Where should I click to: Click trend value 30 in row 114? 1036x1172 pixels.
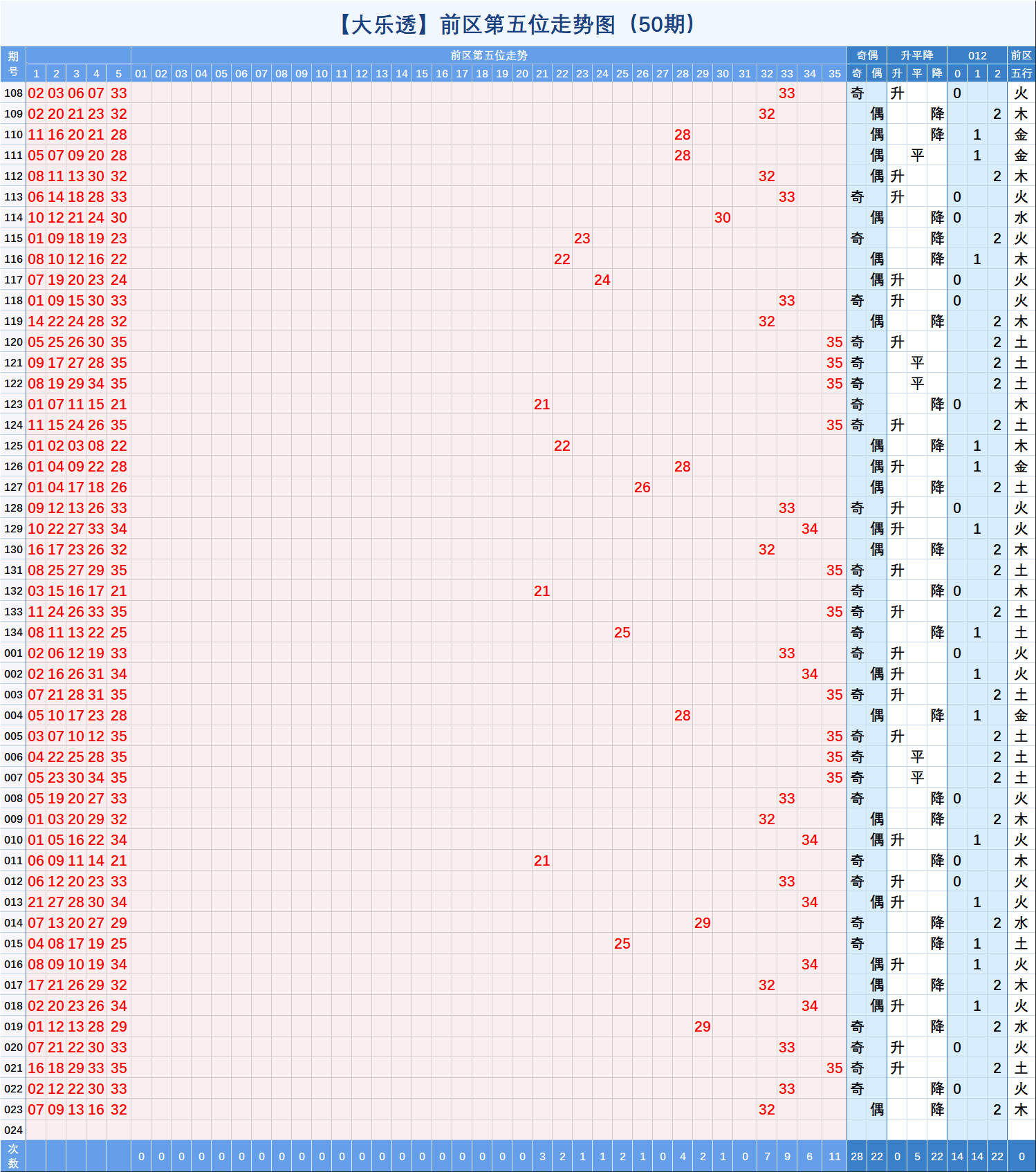(x=723, y=217)
